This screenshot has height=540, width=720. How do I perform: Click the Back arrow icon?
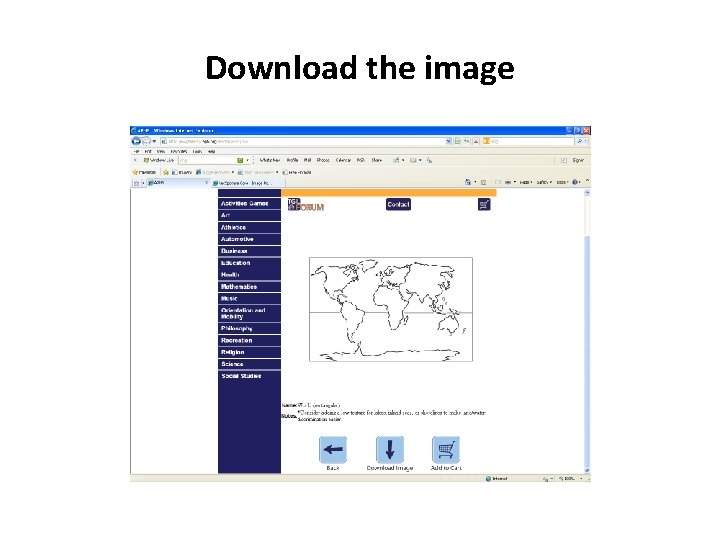coord(333,450)
